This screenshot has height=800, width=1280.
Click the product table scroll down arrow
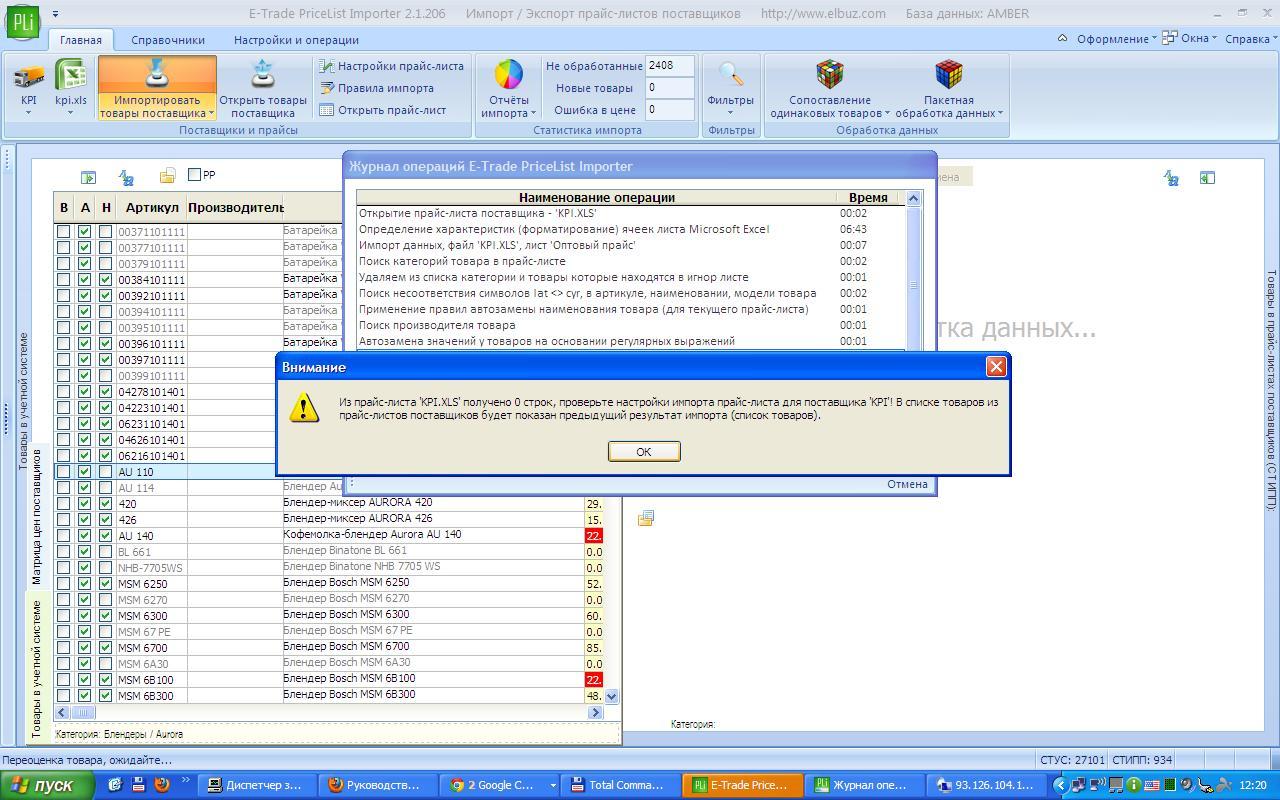click(x=611, y=696)
